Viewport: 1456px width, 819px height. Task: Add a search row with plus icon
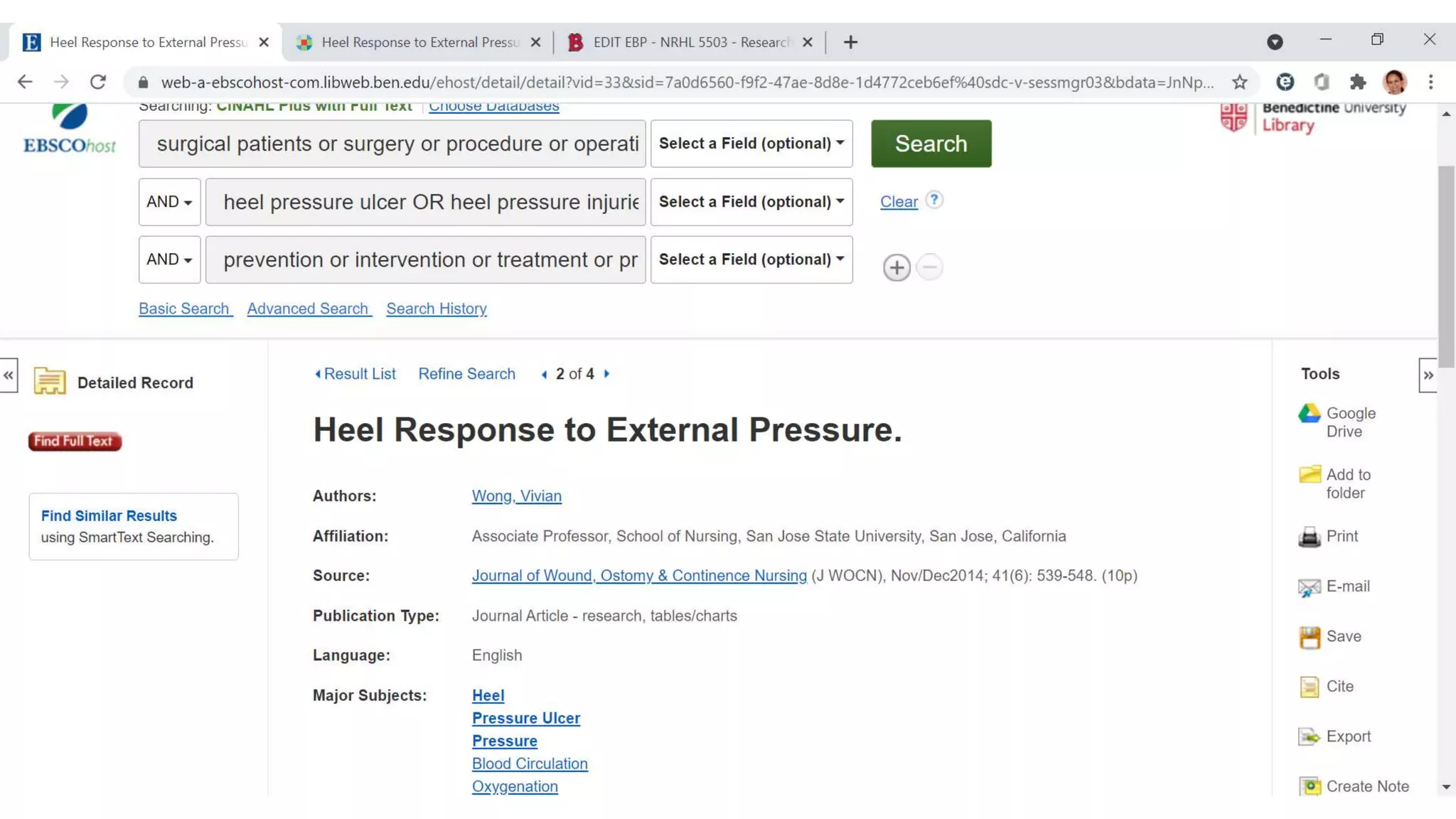tap(896, 268)
